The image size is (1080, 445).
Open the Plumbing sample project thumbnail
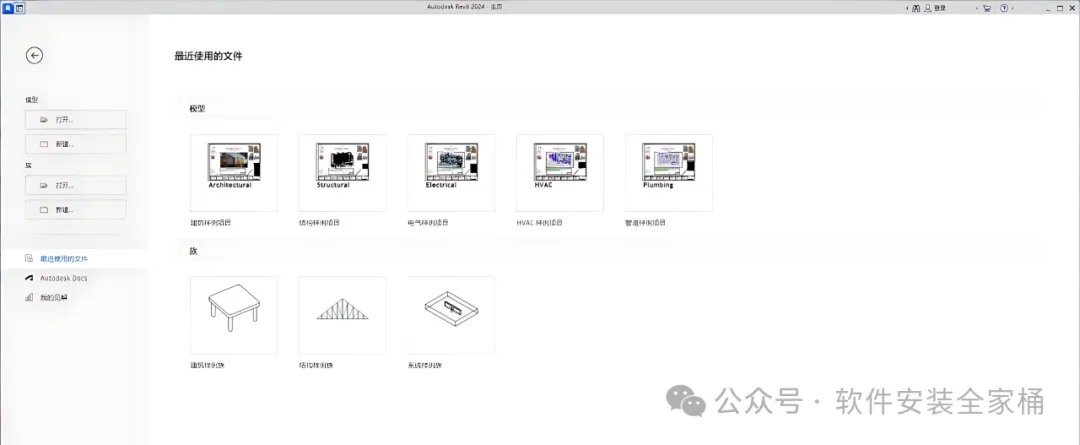(x=669, y=173)
